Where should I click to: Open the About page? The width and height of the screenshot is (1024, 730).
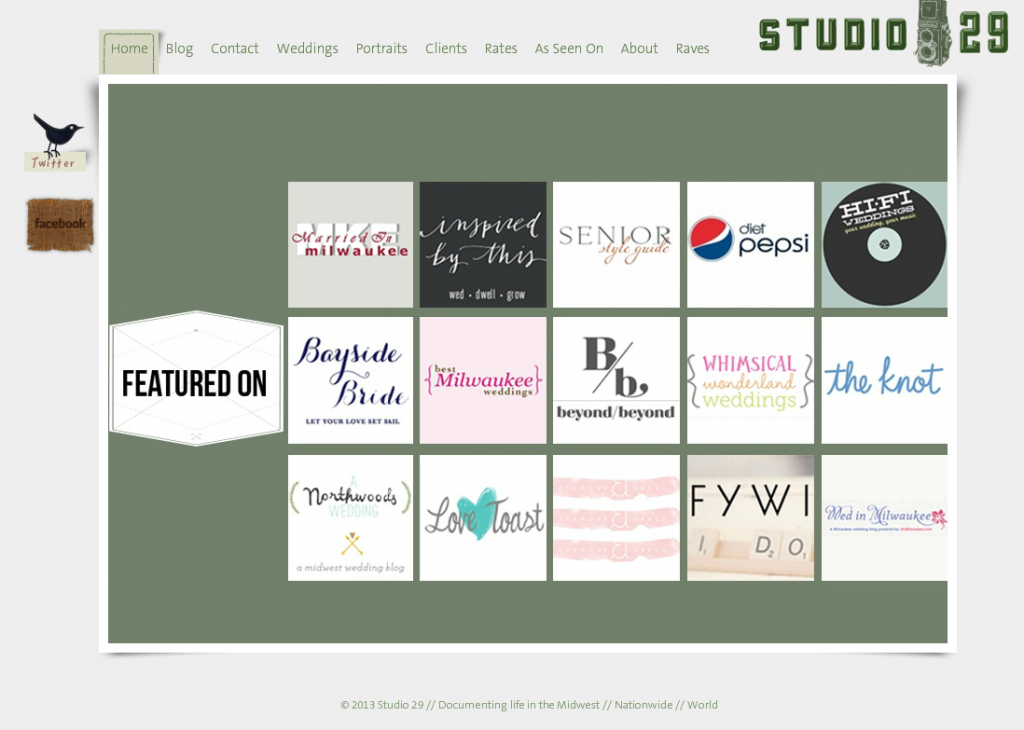(x=639, y=49)
